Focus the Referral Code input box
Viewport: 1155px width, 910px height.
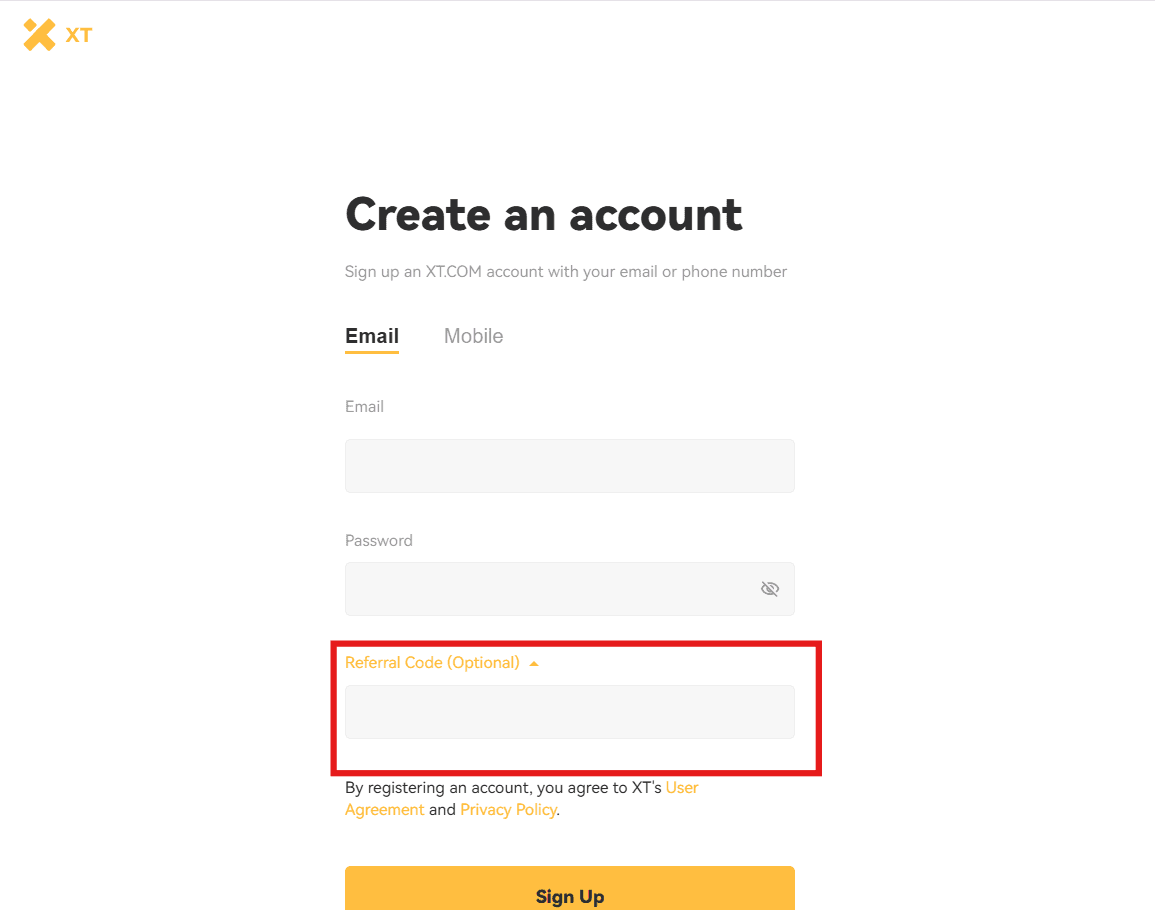pyautogui.click(x=569, y=712)
